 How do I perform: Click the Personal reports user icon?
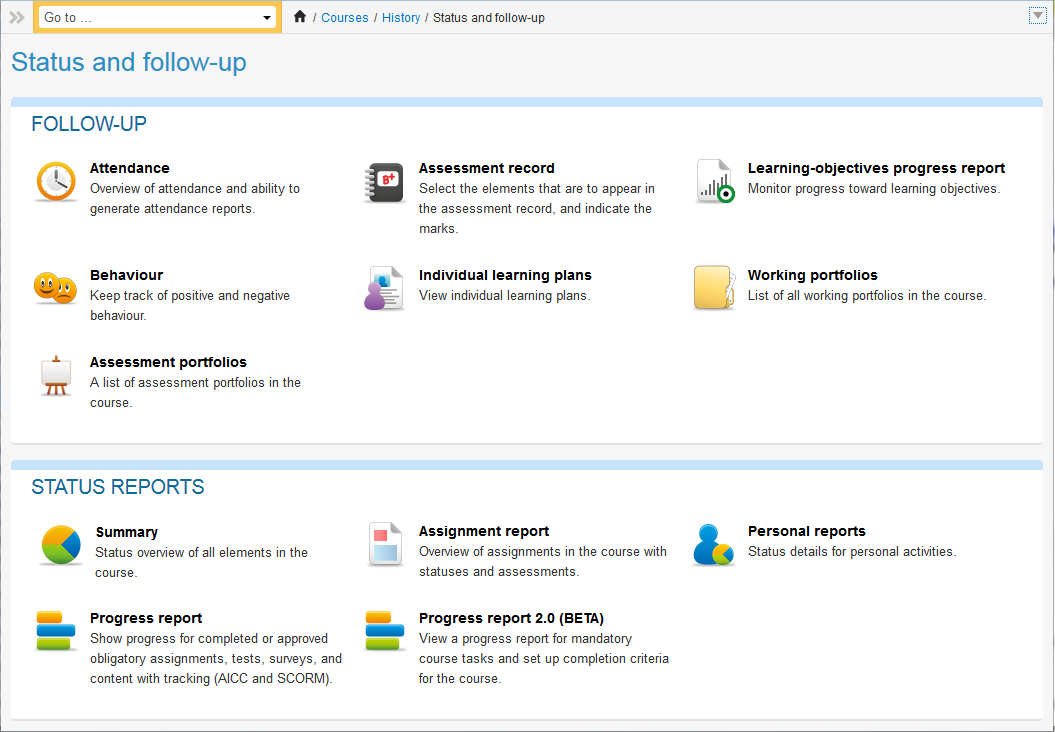[713, 545]
